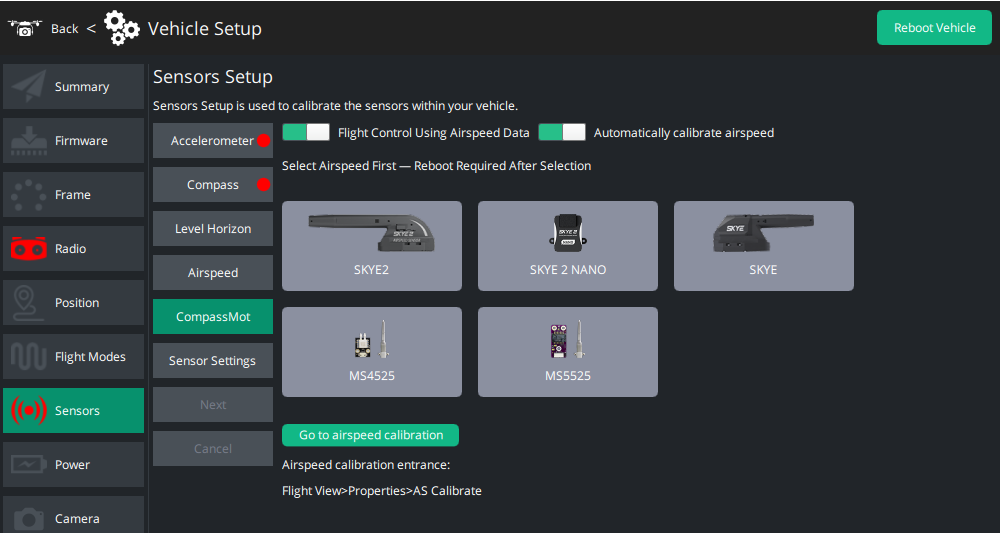Image resolution: width=1000 pixels, height=533 pixels.
Task: Choose the SKYE 2 NANO airspeed sensor
Action: pos(567,246)
